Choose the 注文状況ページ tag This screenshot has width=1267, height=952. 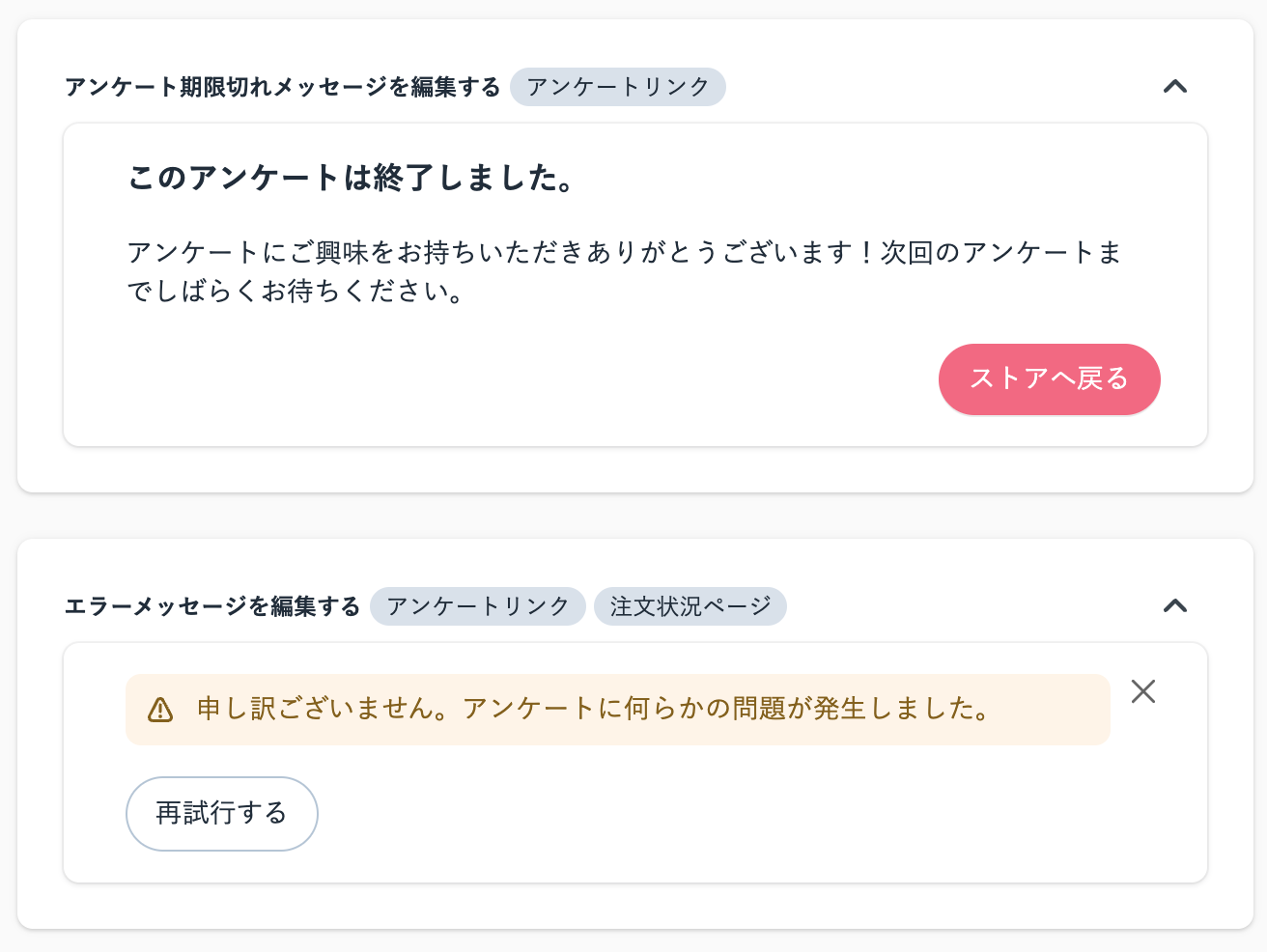point(690,606)
